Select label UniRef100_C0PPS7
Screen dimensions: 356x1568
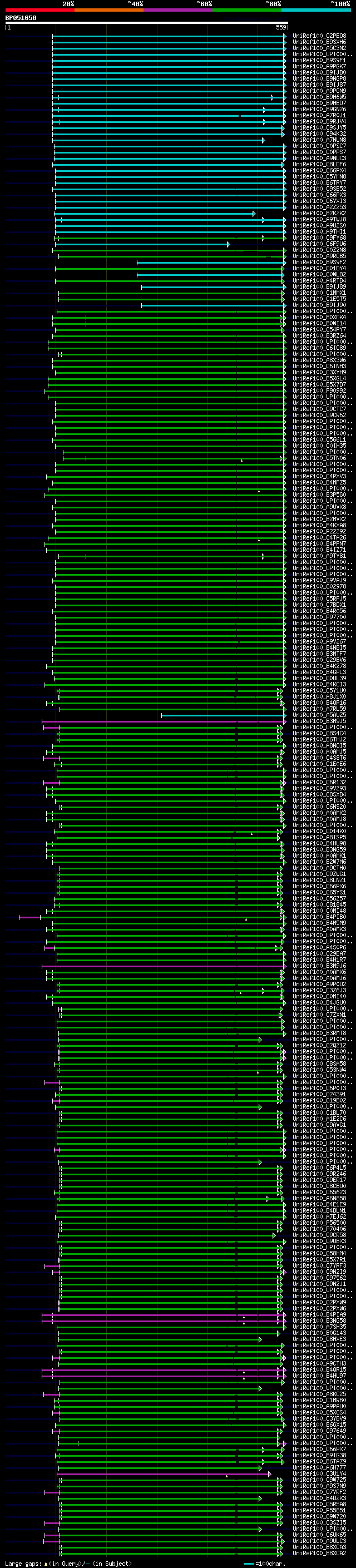(319, 152)
